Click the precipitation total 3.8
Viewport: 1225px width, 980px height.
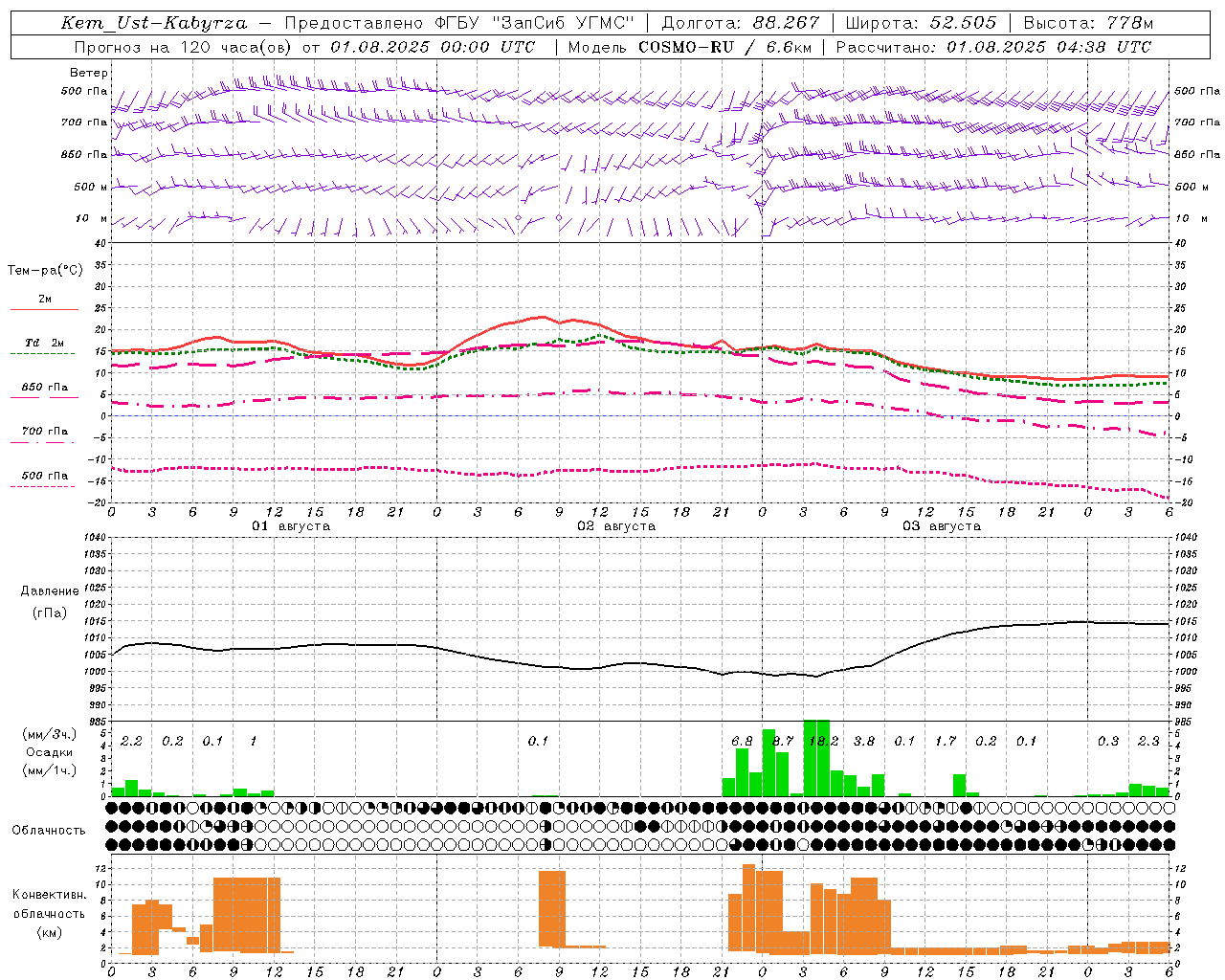(x=864, y=742)
